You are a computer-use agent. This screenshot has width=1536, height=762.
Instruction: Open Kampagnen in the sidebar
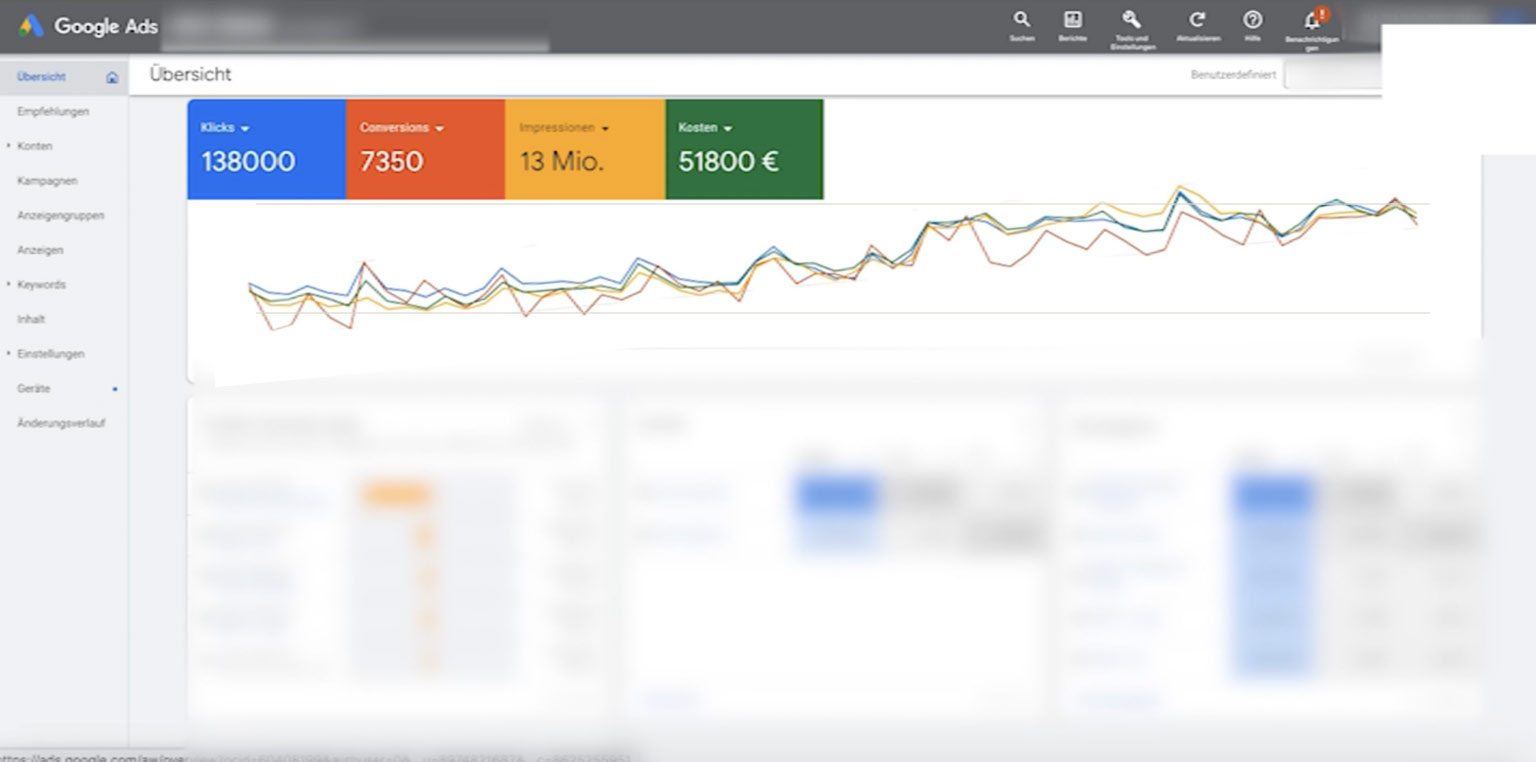pos(47,181)
